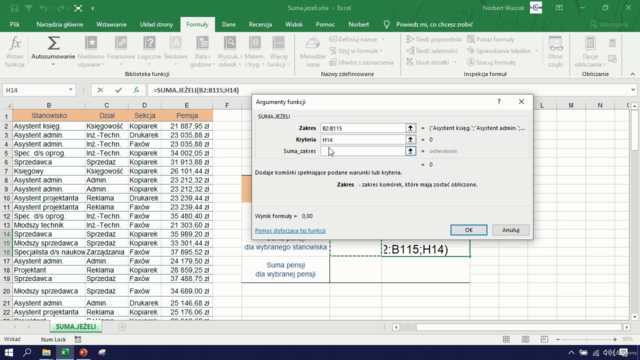Image resolution: width=640 pixels, height=360 pixels.
Task: Open Matem. i tryg. functions category
Action: click(x=254, y=51)
